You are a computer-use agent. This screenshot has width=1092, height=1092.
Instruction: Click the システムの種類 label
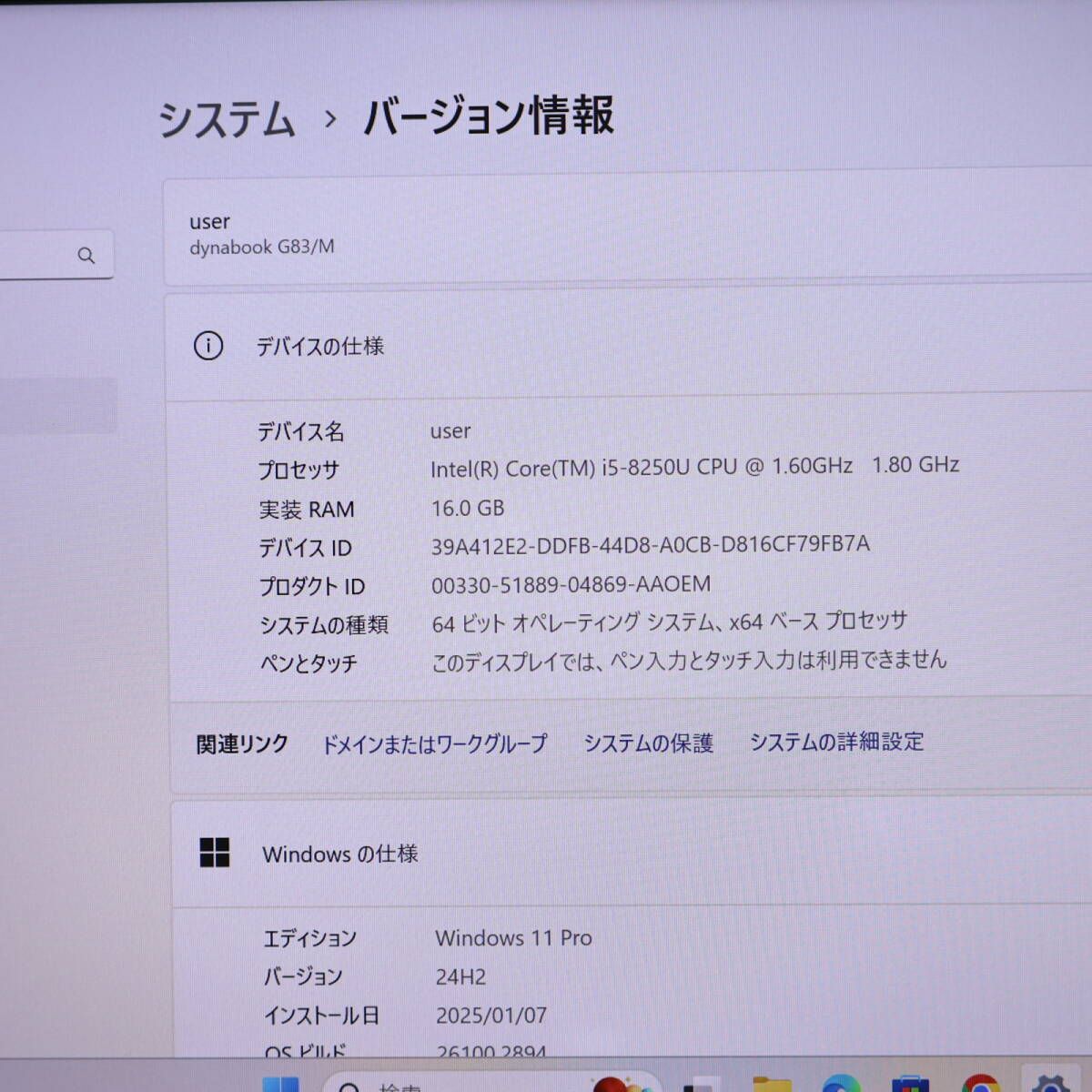coord(324,625)
